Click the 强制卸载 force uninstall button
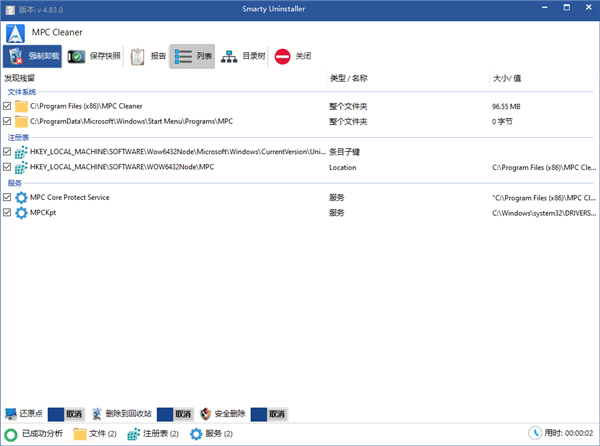The height and width of the screenshot is (446, 600). 32,57
